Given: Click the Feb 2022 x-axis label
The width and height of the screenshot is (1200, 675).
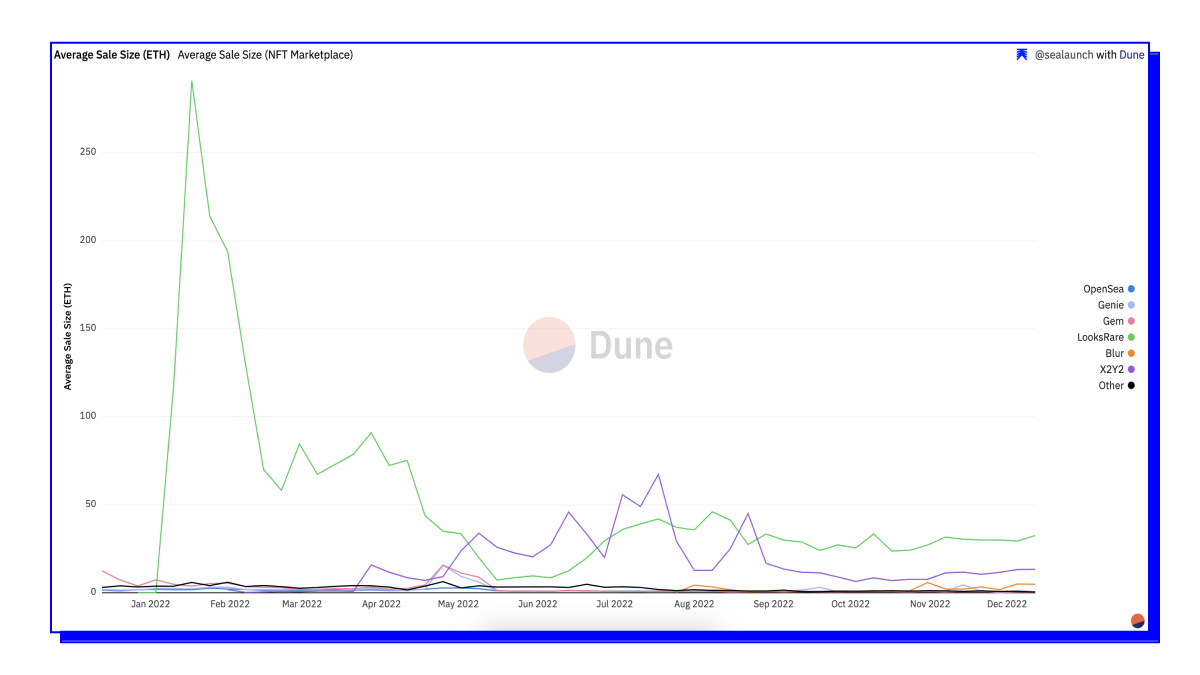Looking at the screenshot, I should pyautogui.click(x=230, y=604).
